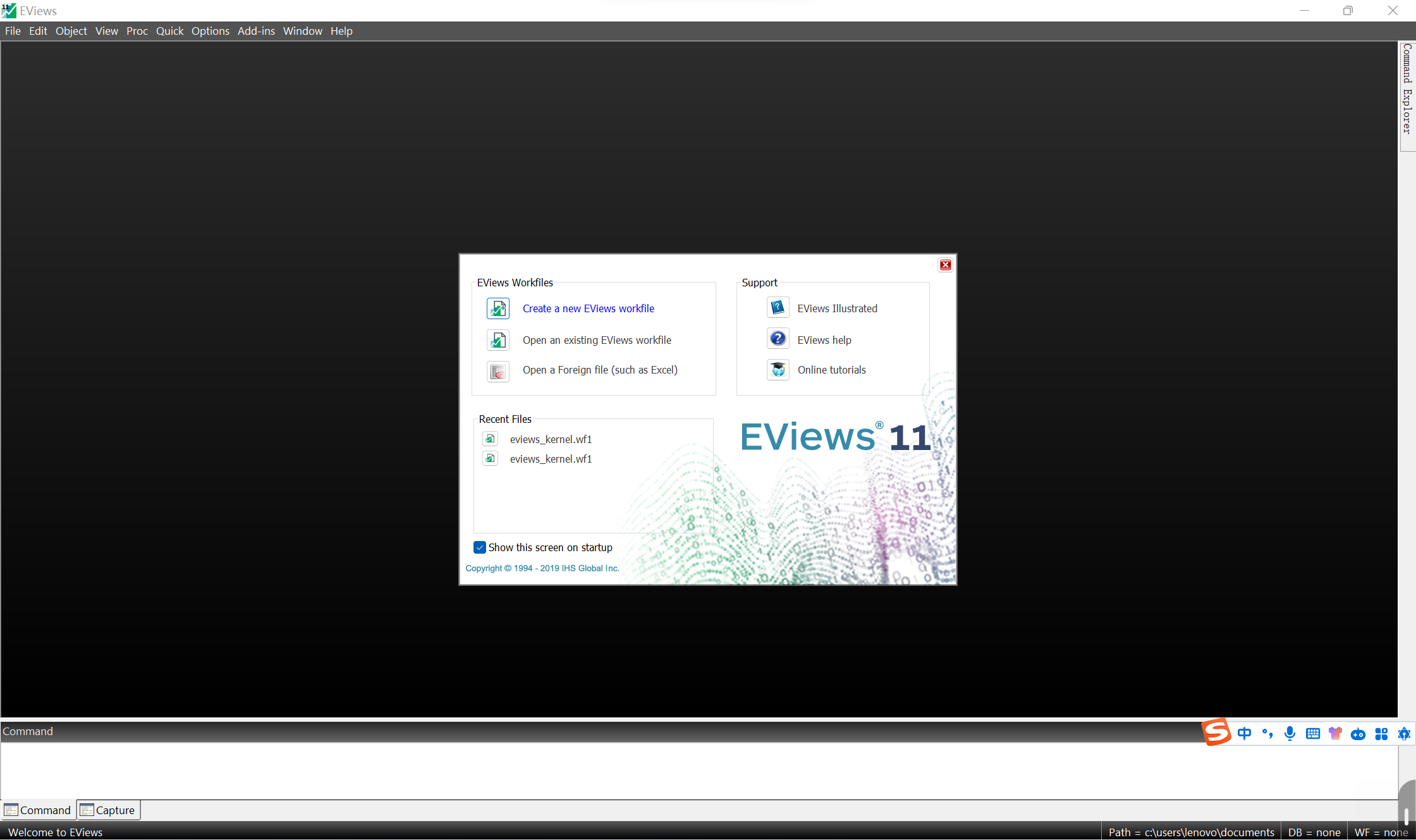Click the Open existing workfile icon

(497, 340)
